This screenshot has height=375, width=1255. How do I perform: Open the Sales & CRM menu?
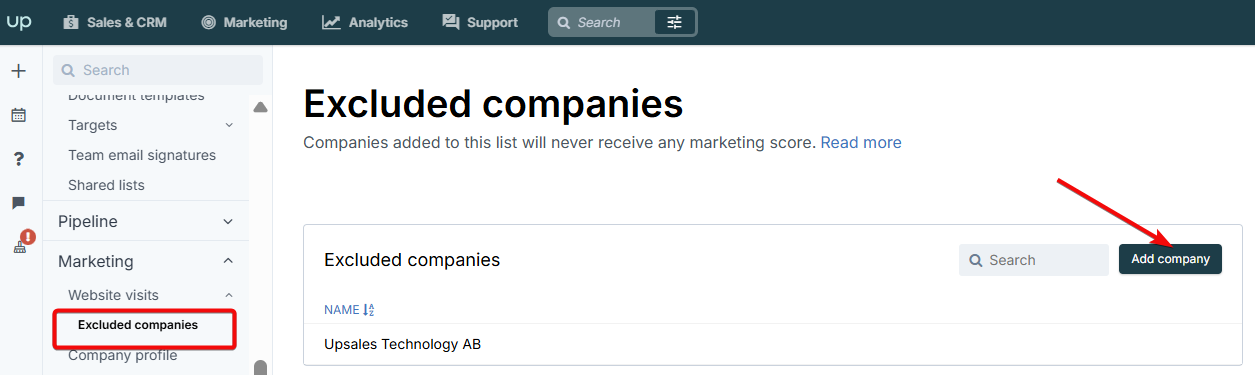click(115, 22)
